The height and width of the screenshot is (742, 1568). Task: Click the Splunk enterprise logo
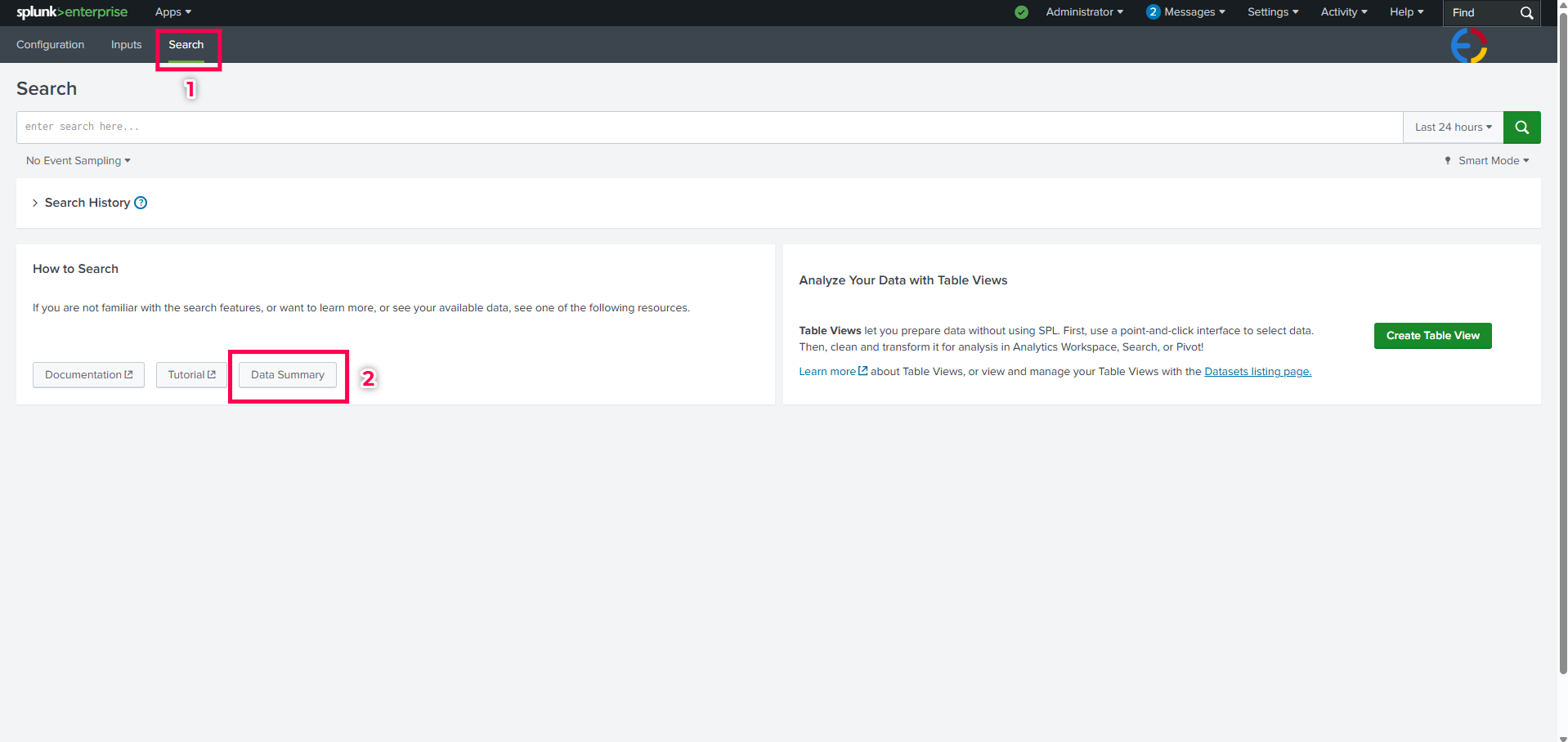[x=72, y=12]
